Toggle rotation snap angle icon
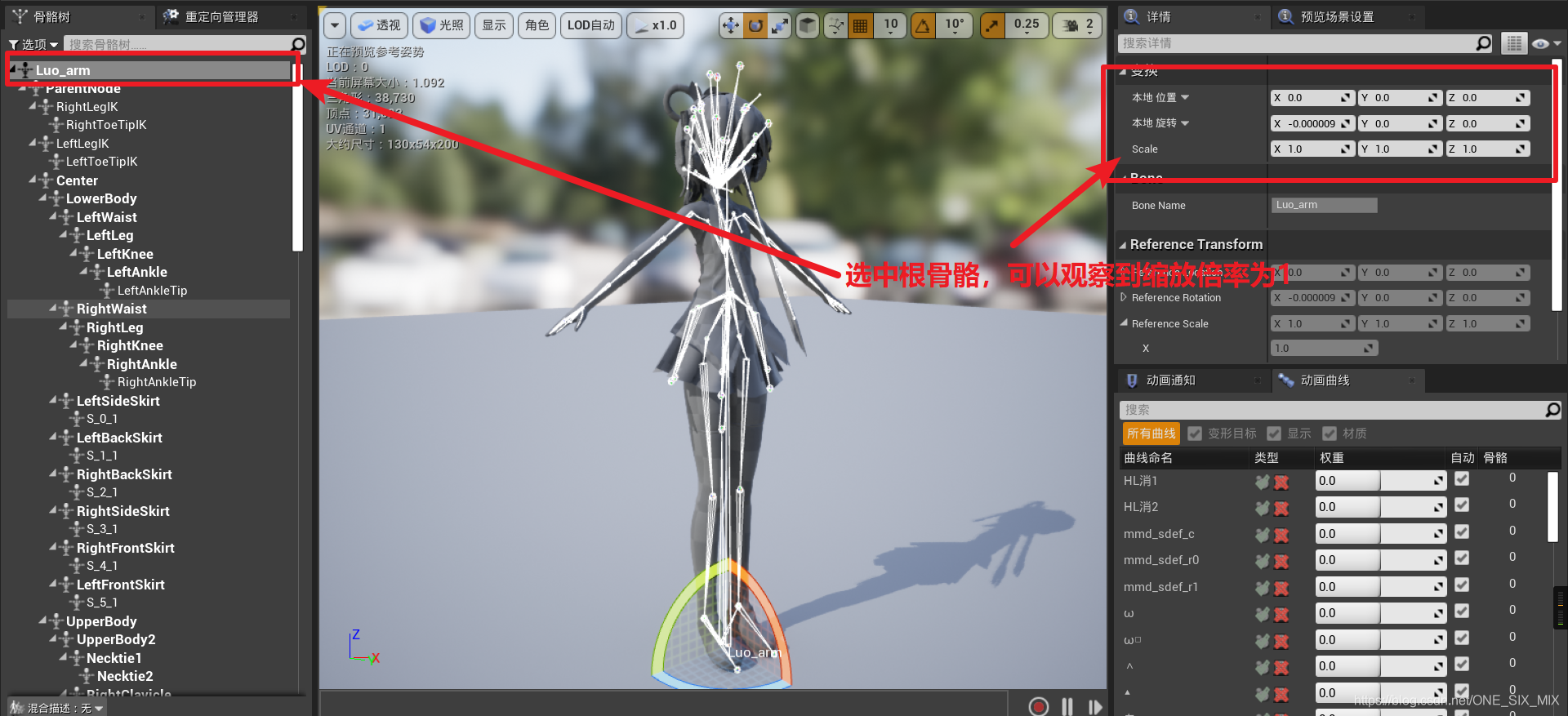The image size is (1568, 716). tap(923, 26)
